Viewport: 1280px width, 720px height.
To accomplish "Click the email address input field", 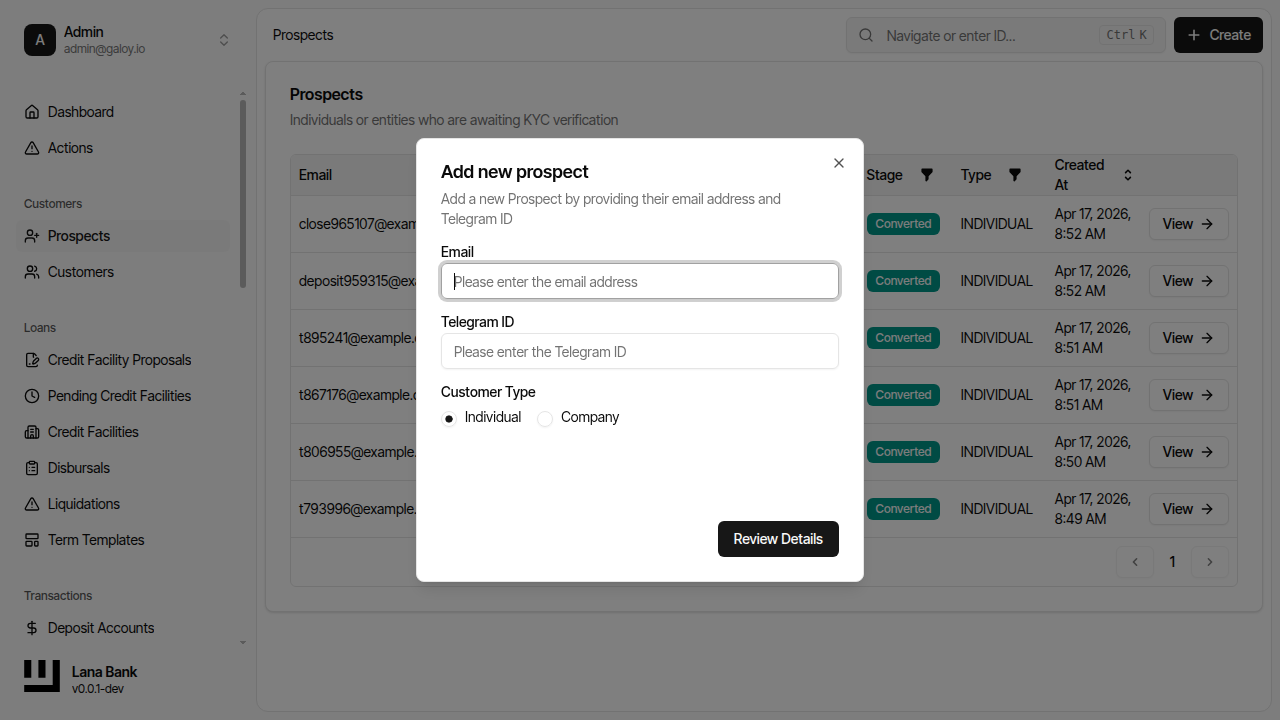I will pyautogui.click(x=640, y=281).
